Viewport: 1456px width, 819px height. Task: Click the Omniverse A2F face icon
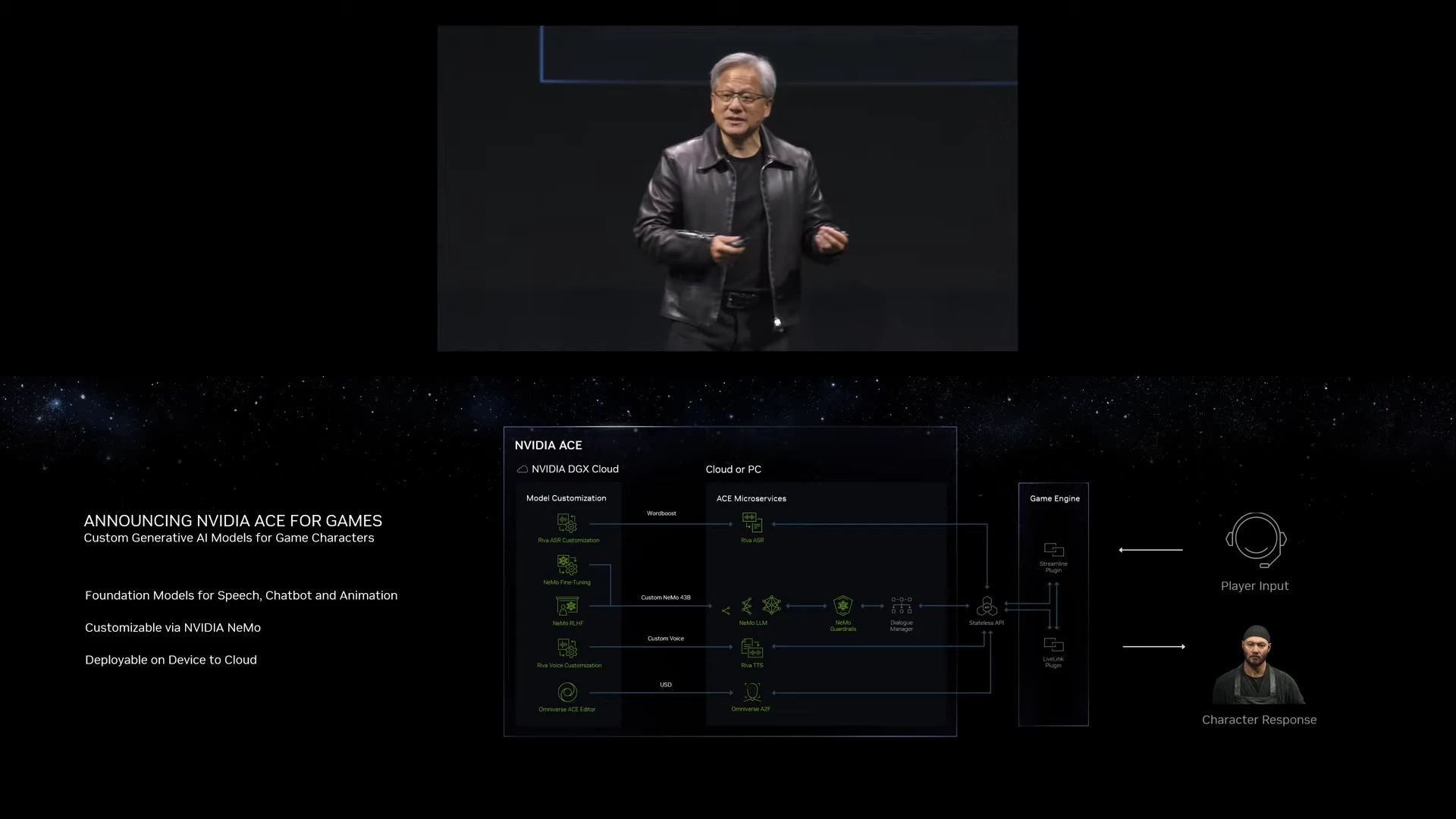[752, 692]
